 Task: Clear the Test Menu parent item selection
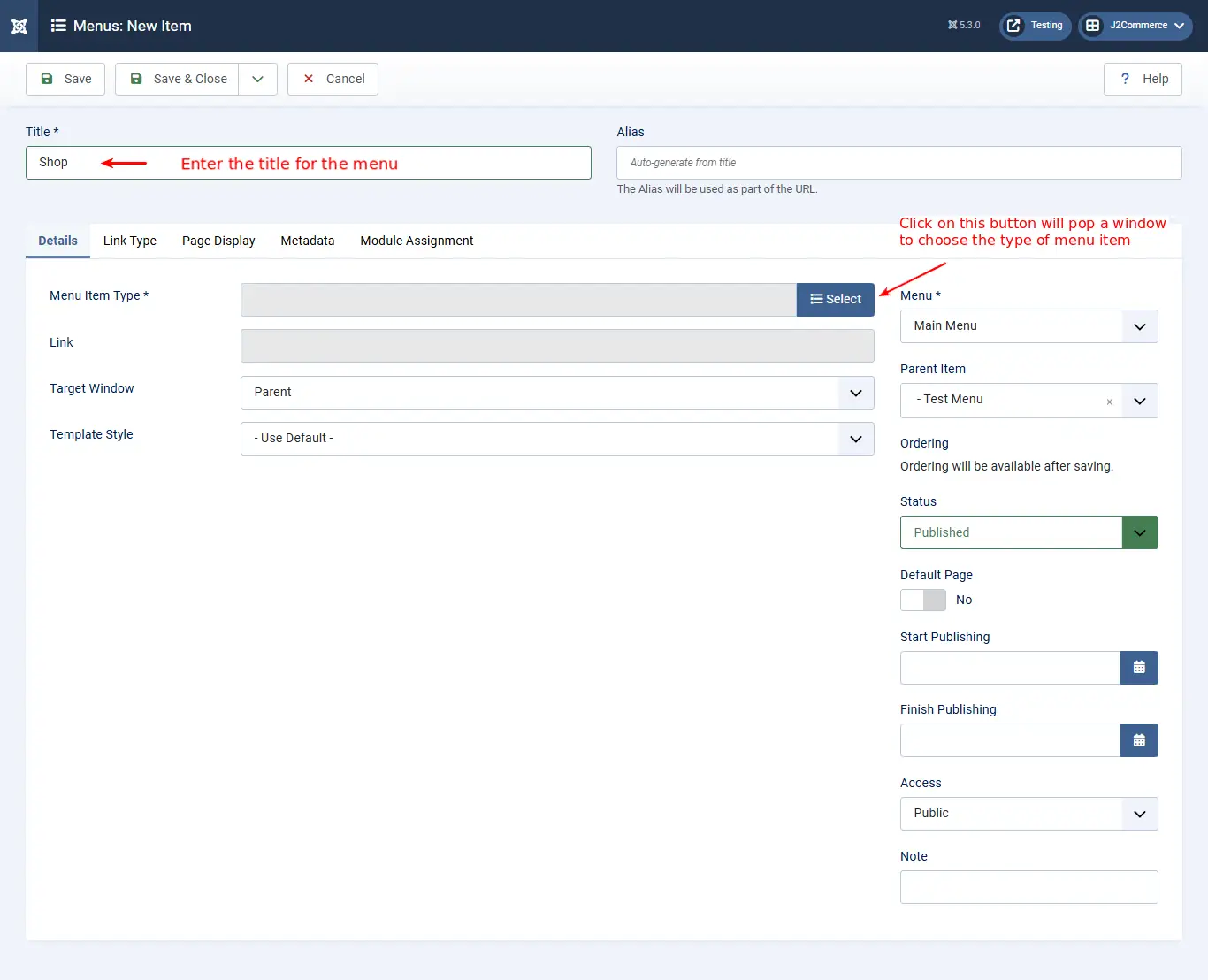tap(1109, 402)
